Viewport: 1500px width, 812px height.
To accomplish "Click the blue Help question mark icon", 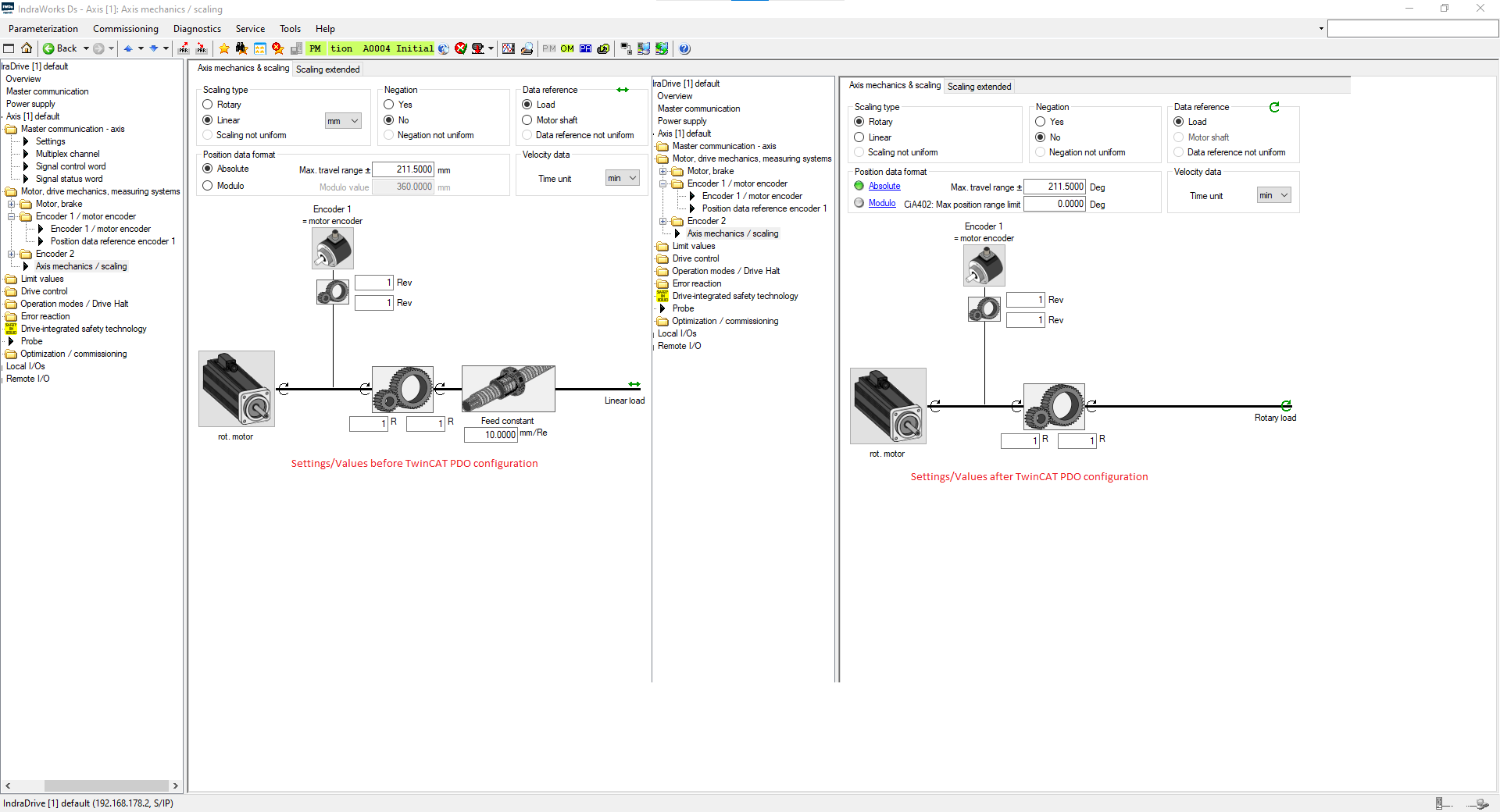I will pyautogui.click(x=684, y=48).
